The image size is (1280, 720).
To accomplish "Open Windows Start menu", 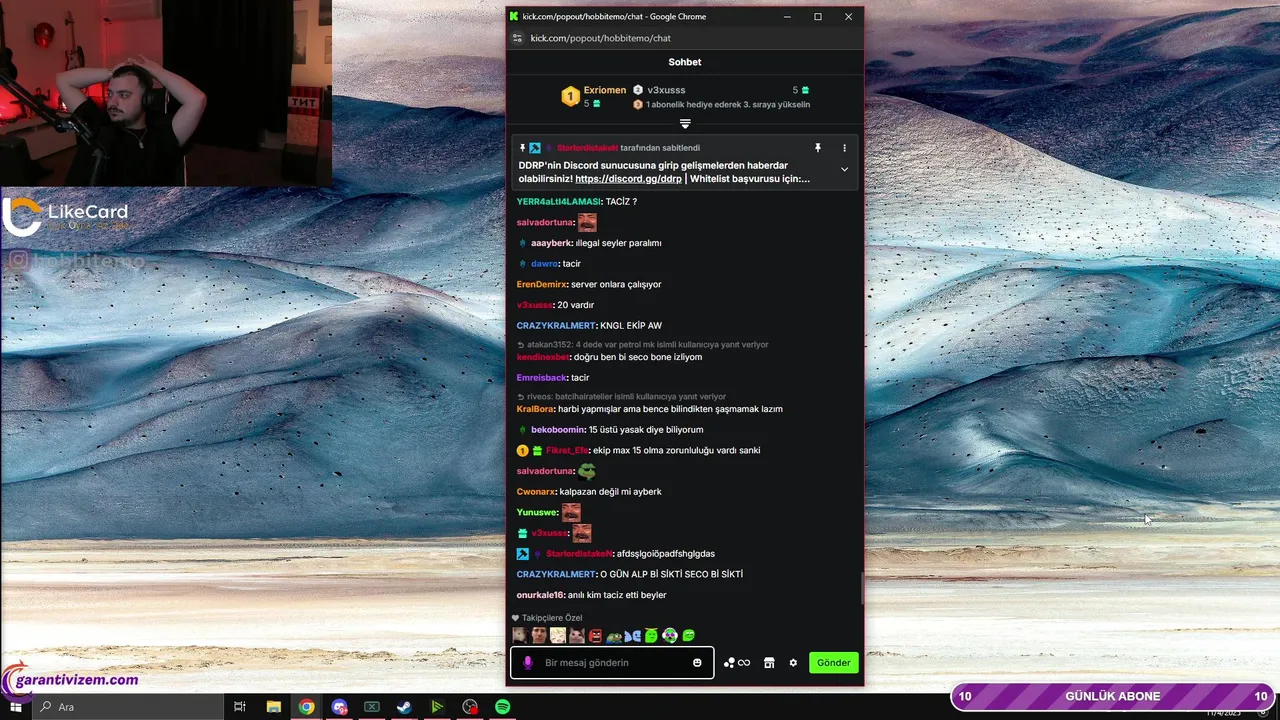I will (x=15, y=707).
